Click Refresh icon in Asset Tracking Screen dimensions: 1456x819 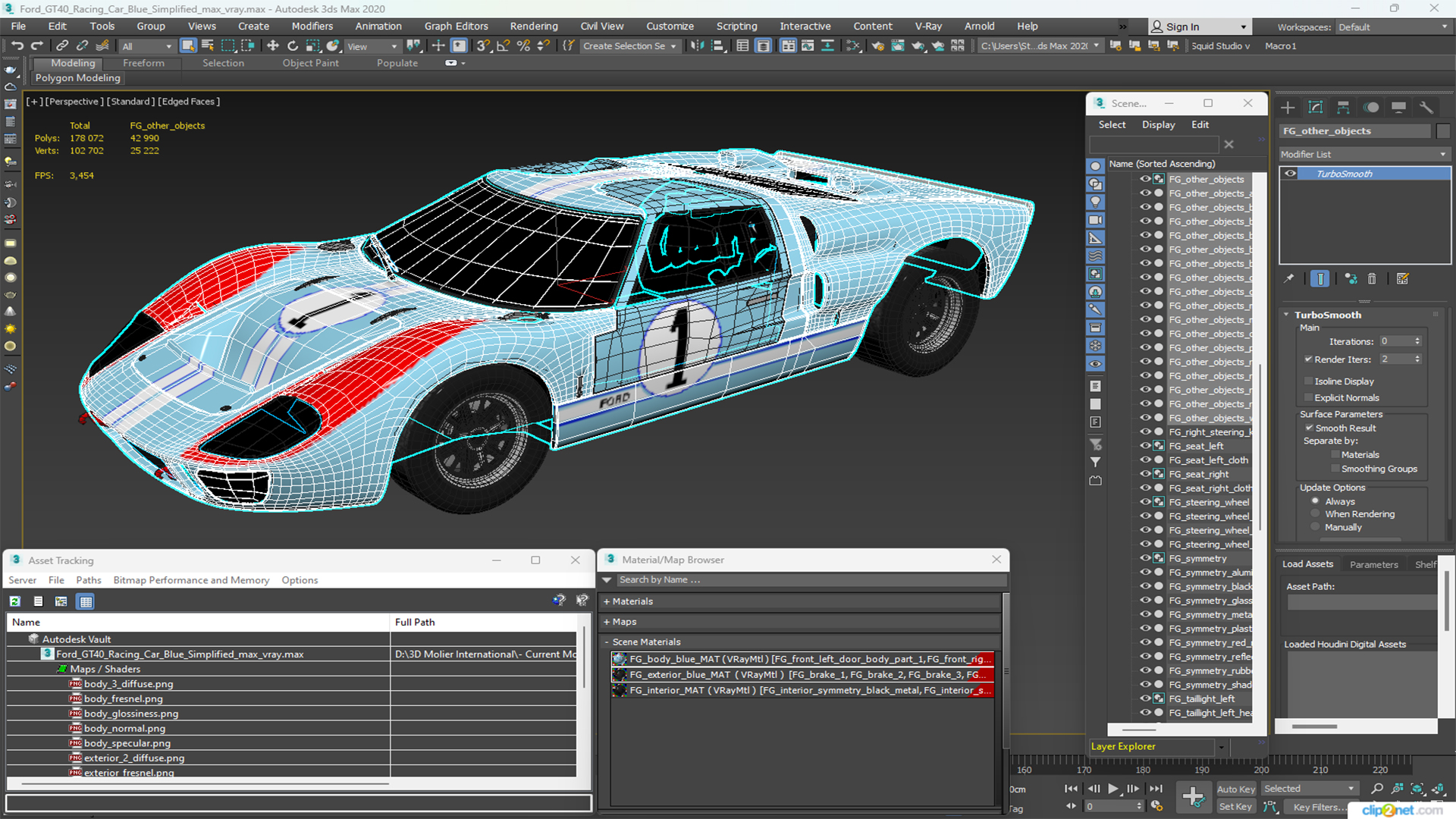(x=15, y=601)
